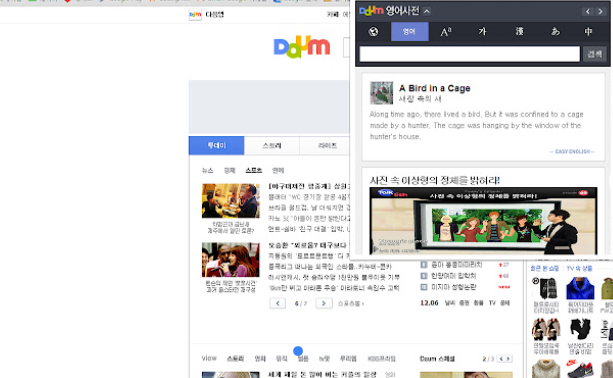Open the 뉴스 sub-category
The image size is (613, 378).
coord(207,170)
